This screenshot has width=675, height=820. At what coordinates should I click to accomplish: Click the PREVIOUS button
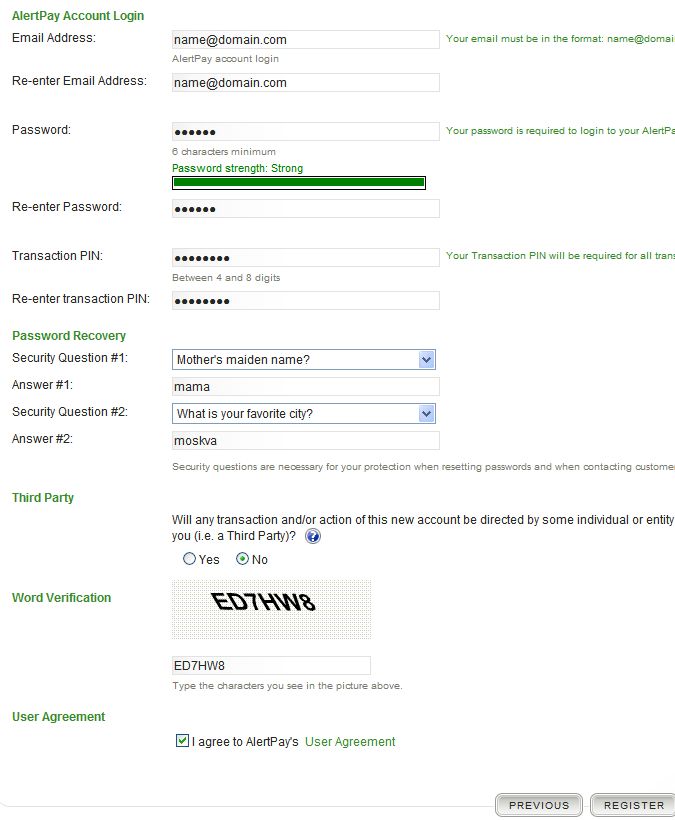coord(539,805)
